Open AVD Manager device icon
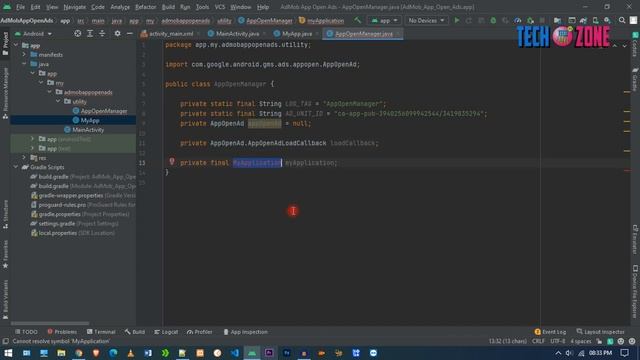The height and width of the screenshot is (360, 640). [x=596, y=20]
